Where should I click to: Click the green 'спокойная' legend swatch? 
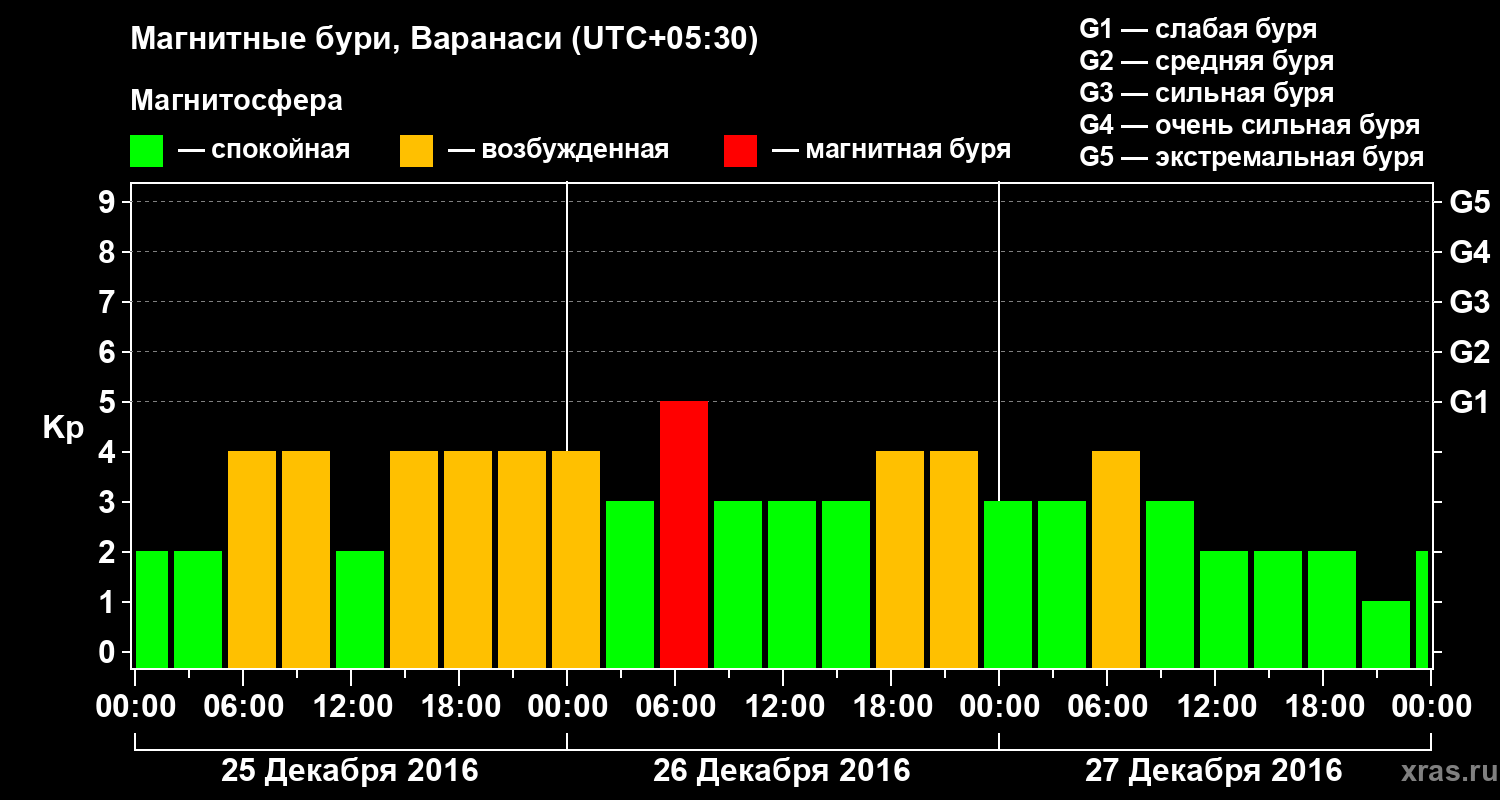pos(146,151)
